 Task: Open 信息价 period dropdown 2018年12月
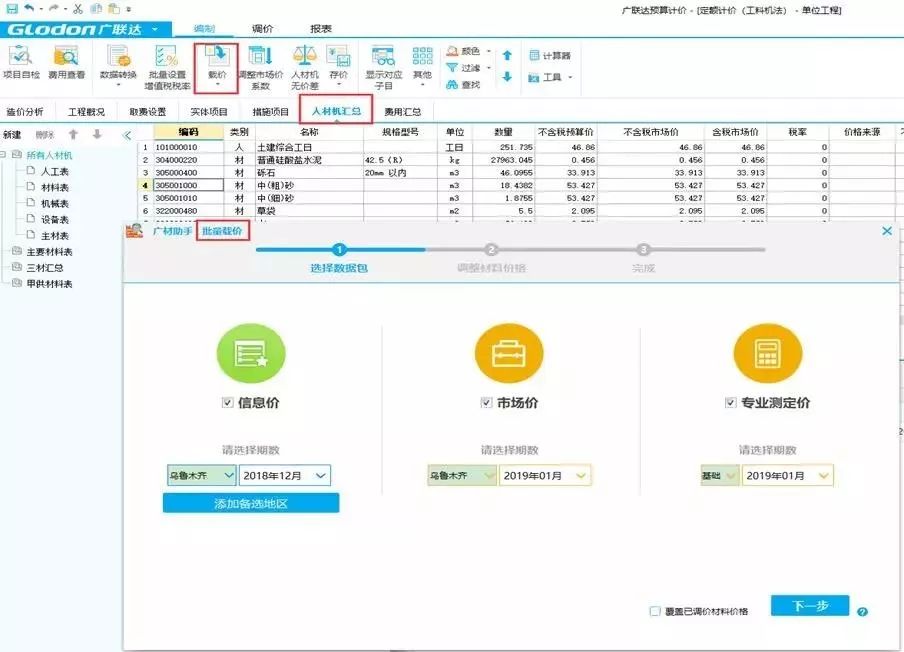click(285, 476)
